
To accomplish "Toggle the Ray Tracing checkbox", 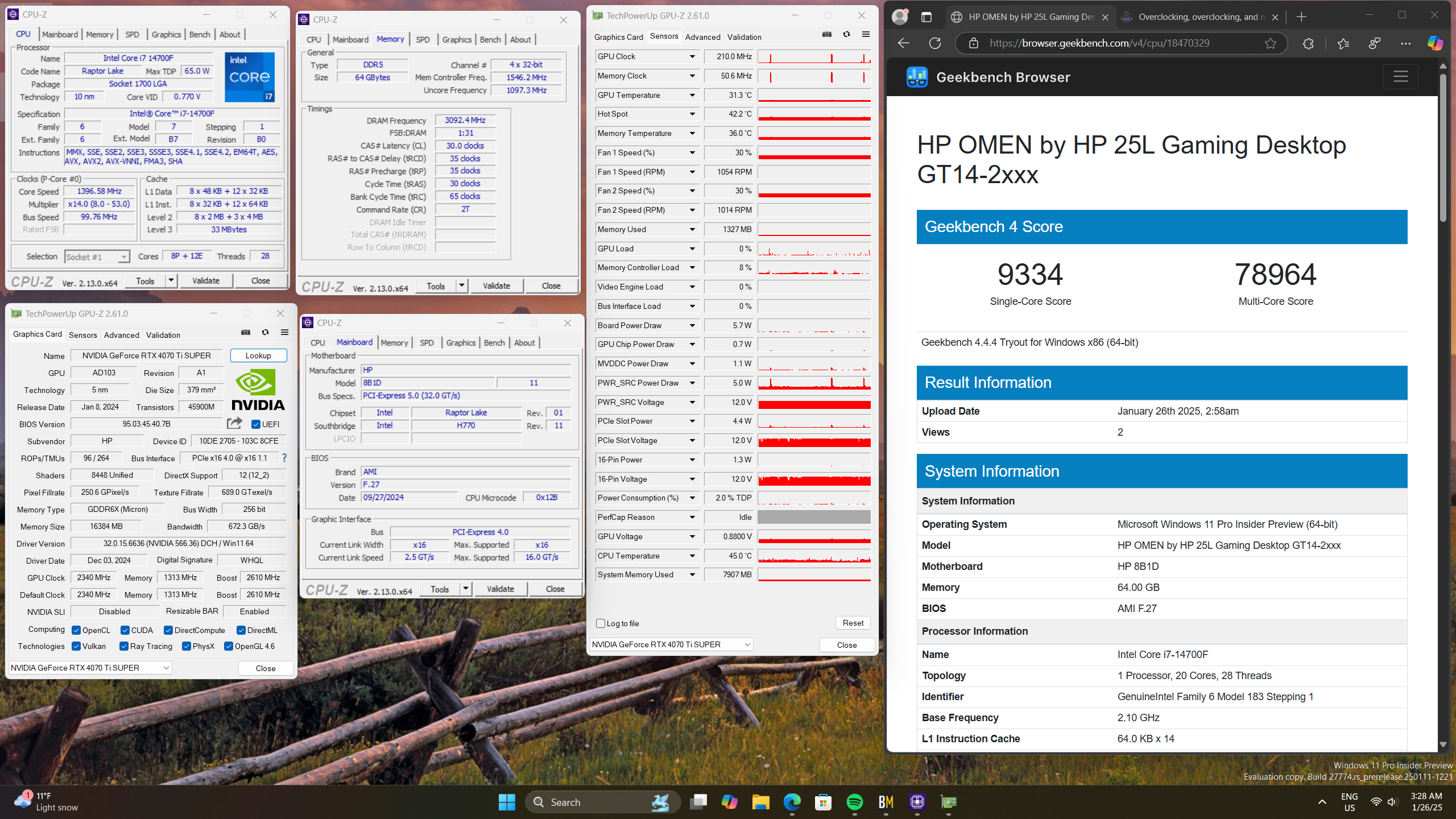I will click(124, 646).
